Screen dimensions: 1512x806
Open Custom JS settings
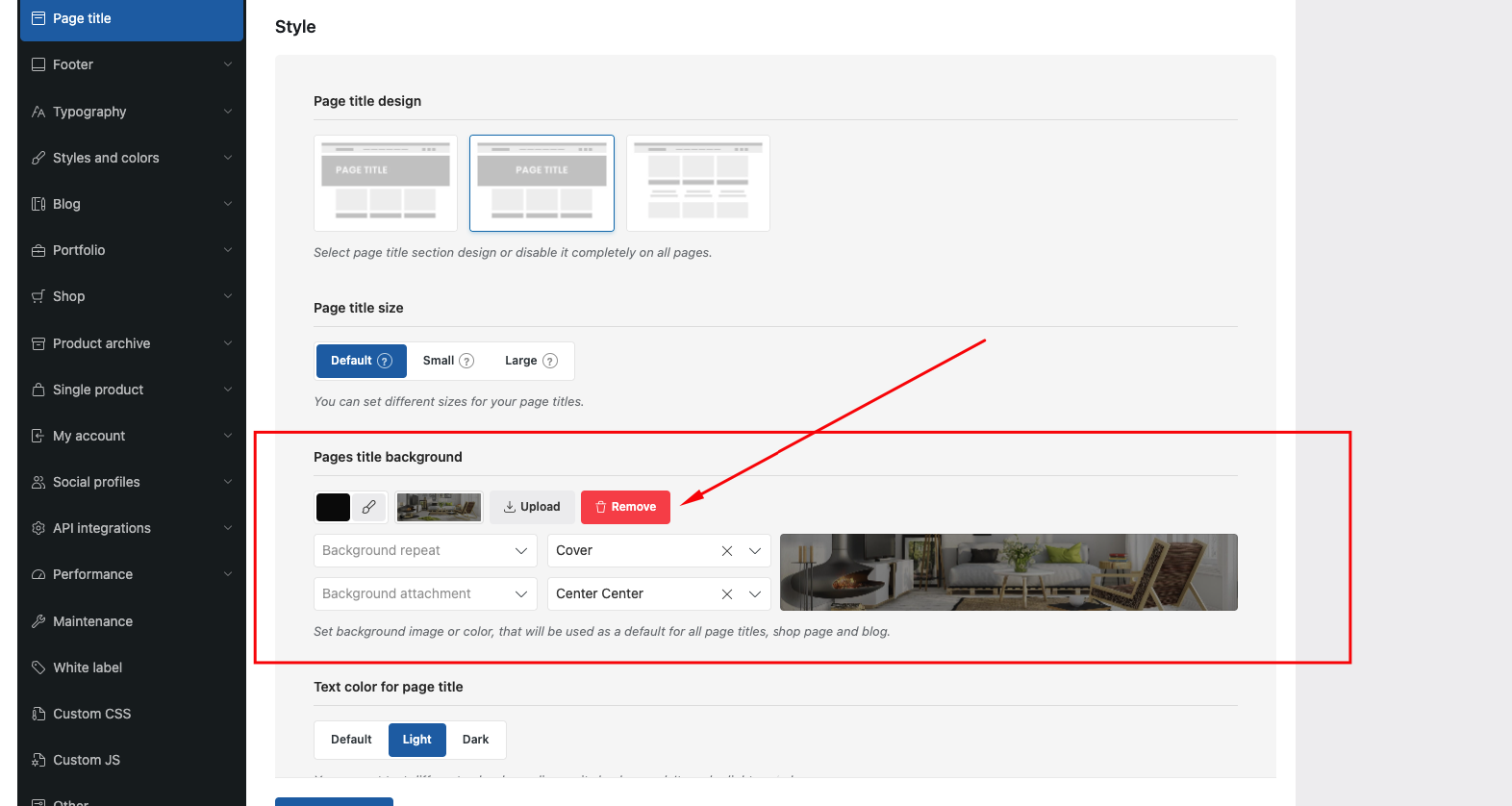[x=131, y=760]
